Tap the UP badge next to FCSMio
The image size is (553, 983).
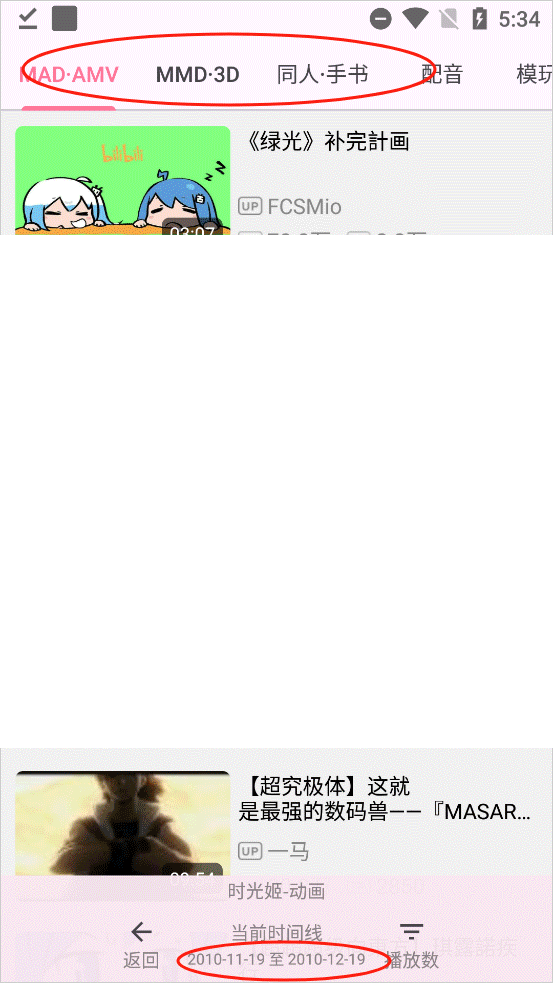(x=250, y=206)
